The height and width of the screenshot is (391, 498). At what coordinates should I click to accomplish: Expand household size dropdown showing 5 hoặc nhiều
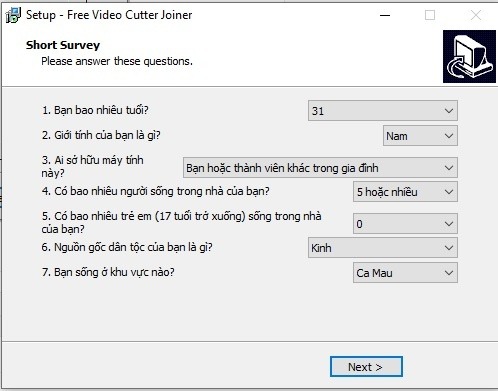tap(405, 192)
